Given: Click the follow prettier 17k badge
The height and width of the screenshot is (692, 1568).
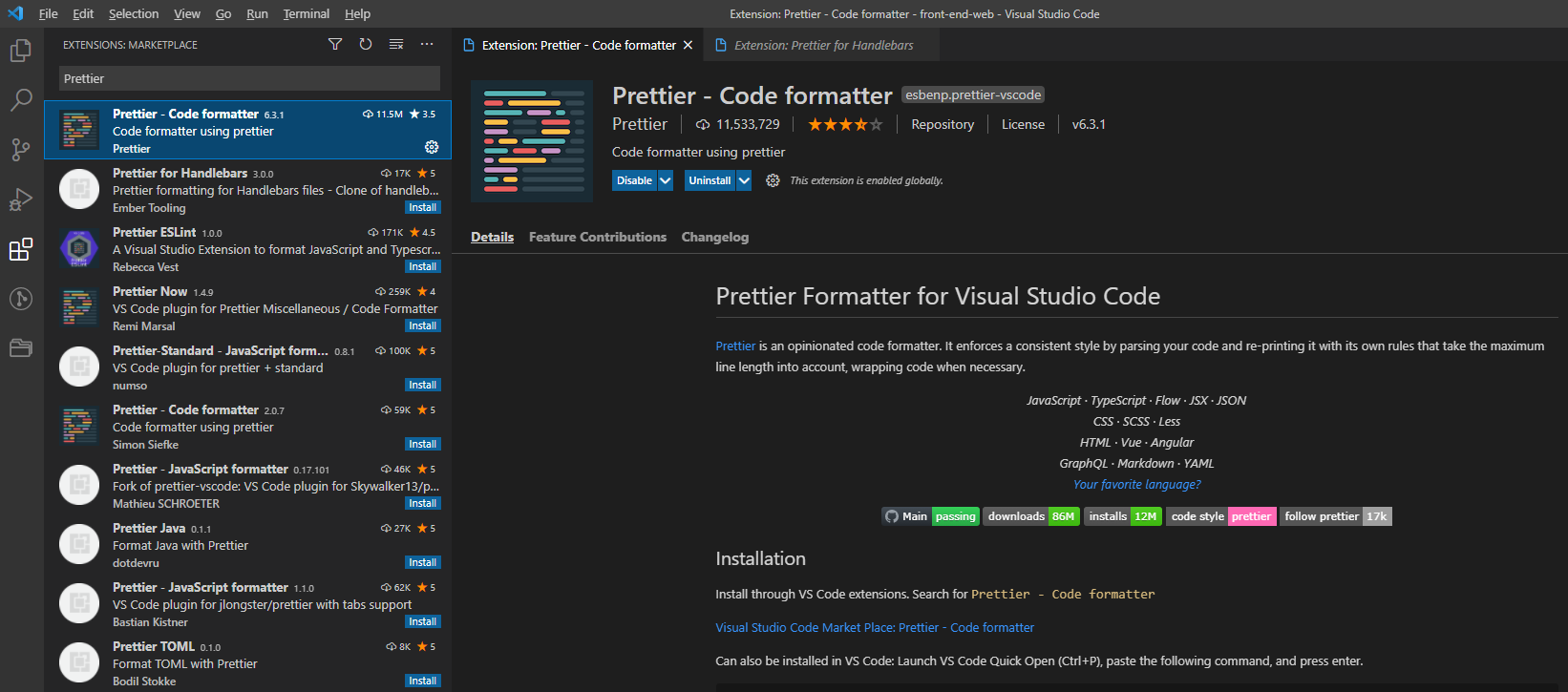Looking at the screenshot, I should pyautogui.click(x=1336, y=516).
